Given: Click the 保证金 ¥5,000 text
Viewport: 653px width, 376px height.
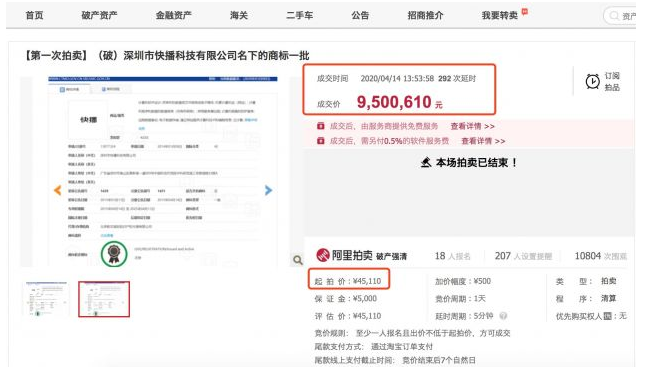Looking at the screenshot, I should [346, 299].
